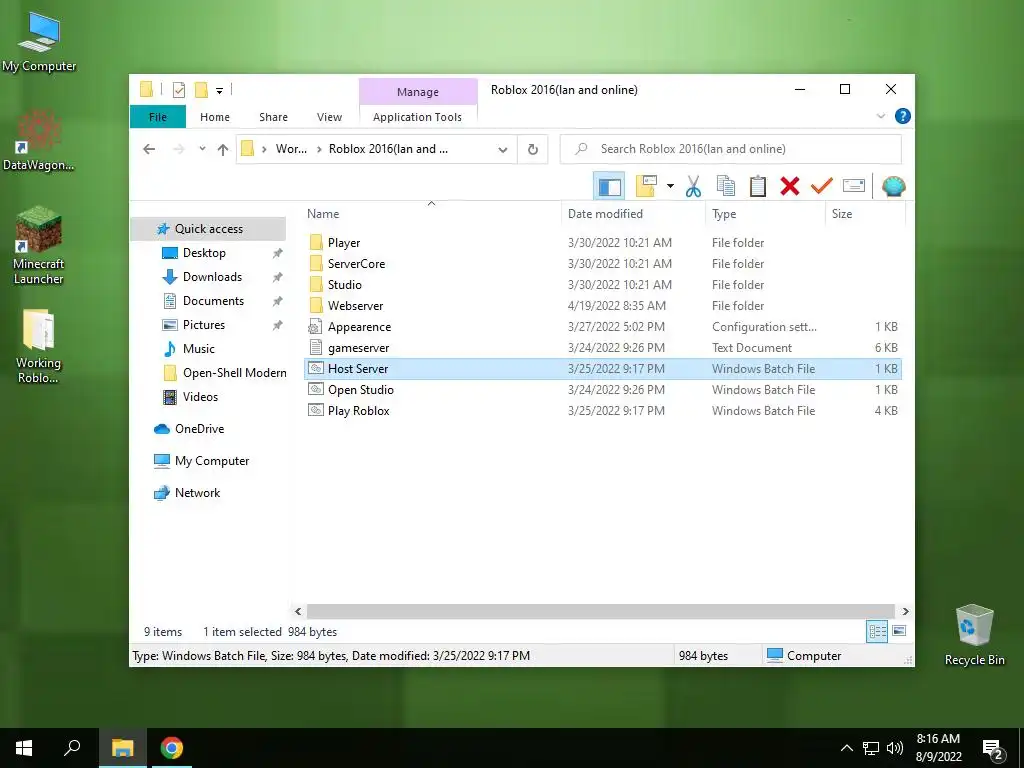Expand the ribbon chevron
Viewport: 1024px width, 768px height.
pos(881,116)
